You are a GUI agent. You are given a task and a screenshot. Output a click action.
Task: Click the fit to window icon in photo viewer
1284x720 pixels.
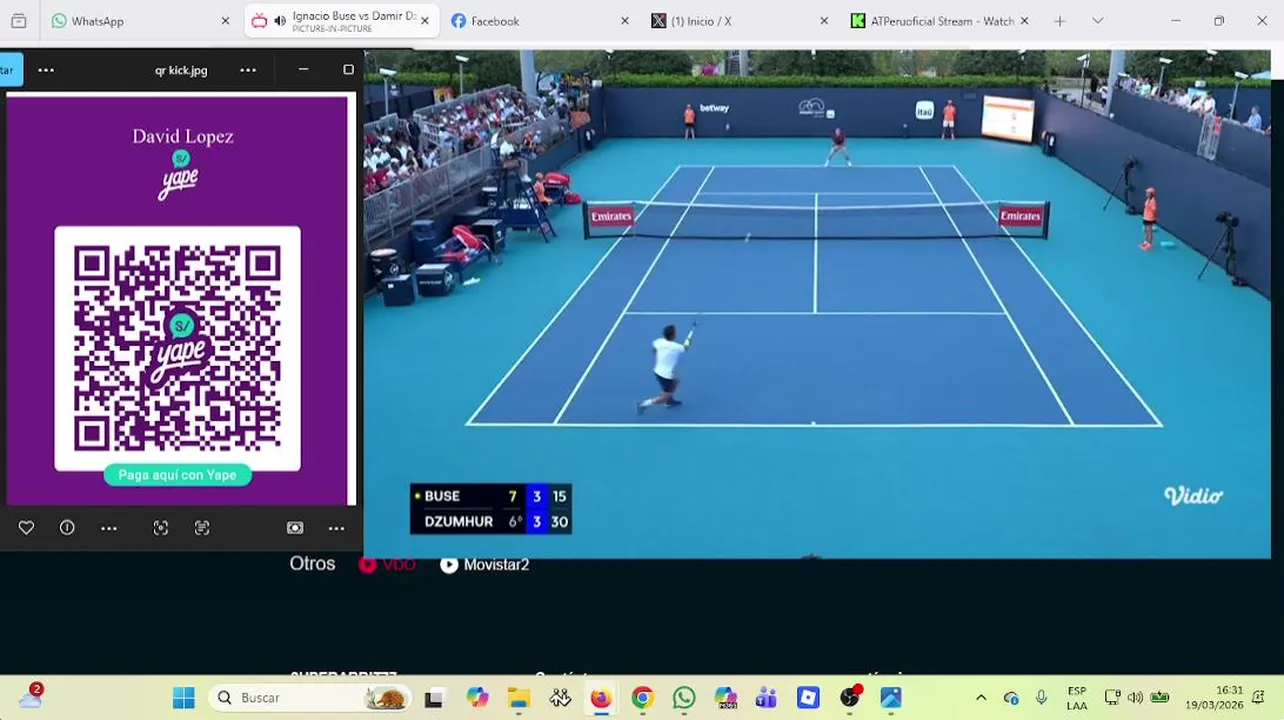click(295, 528)
